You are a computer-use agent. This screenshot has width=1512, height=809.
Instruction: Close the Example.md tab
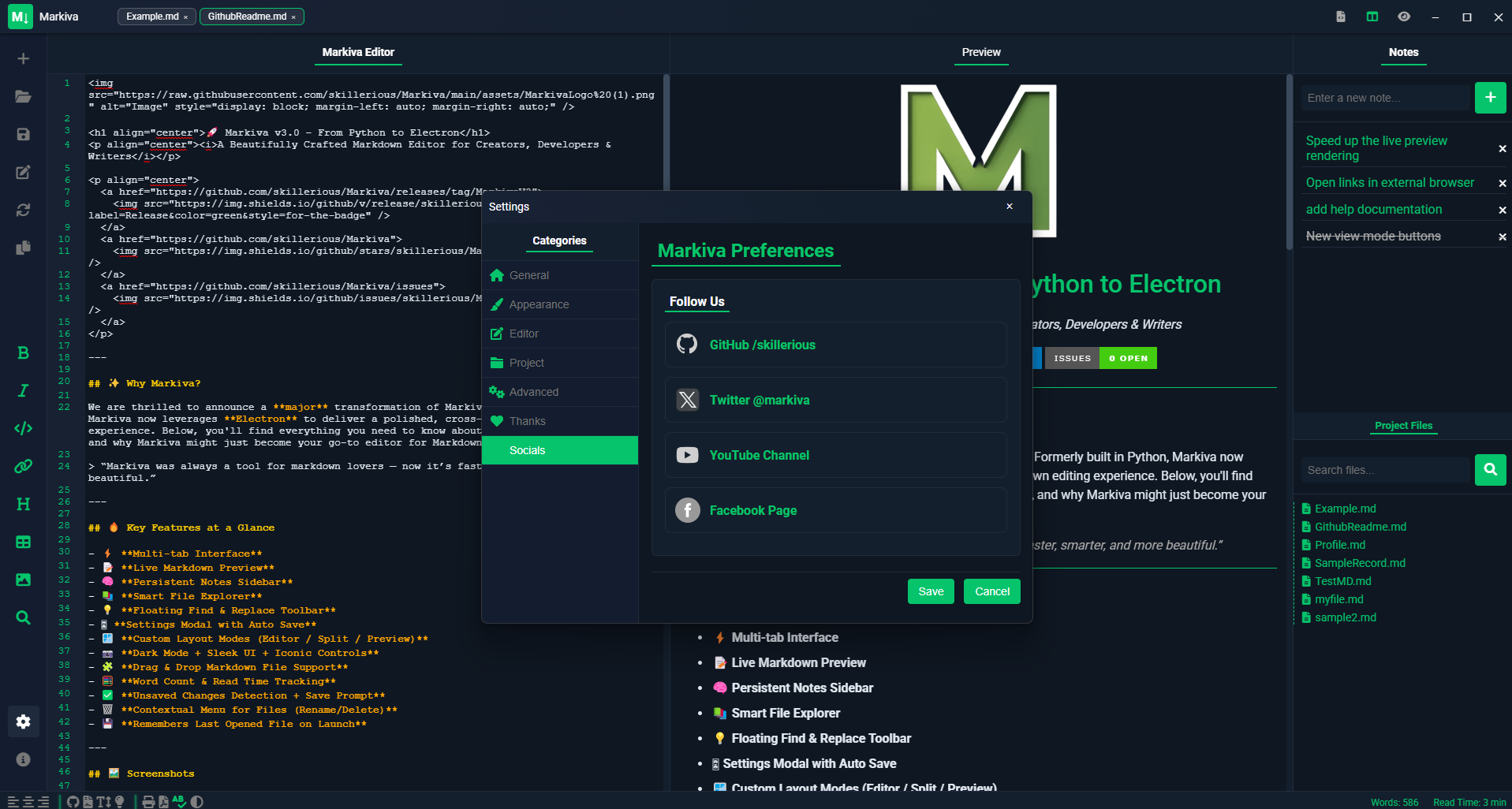point(186,17)
